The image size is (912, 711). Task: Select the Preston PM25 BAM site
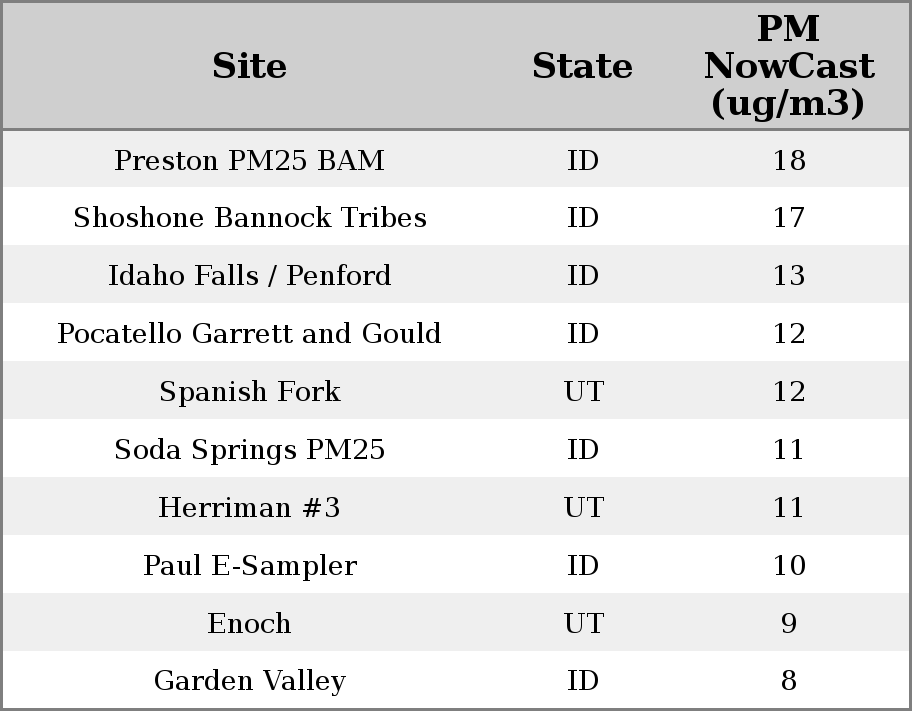click(249, 161)
